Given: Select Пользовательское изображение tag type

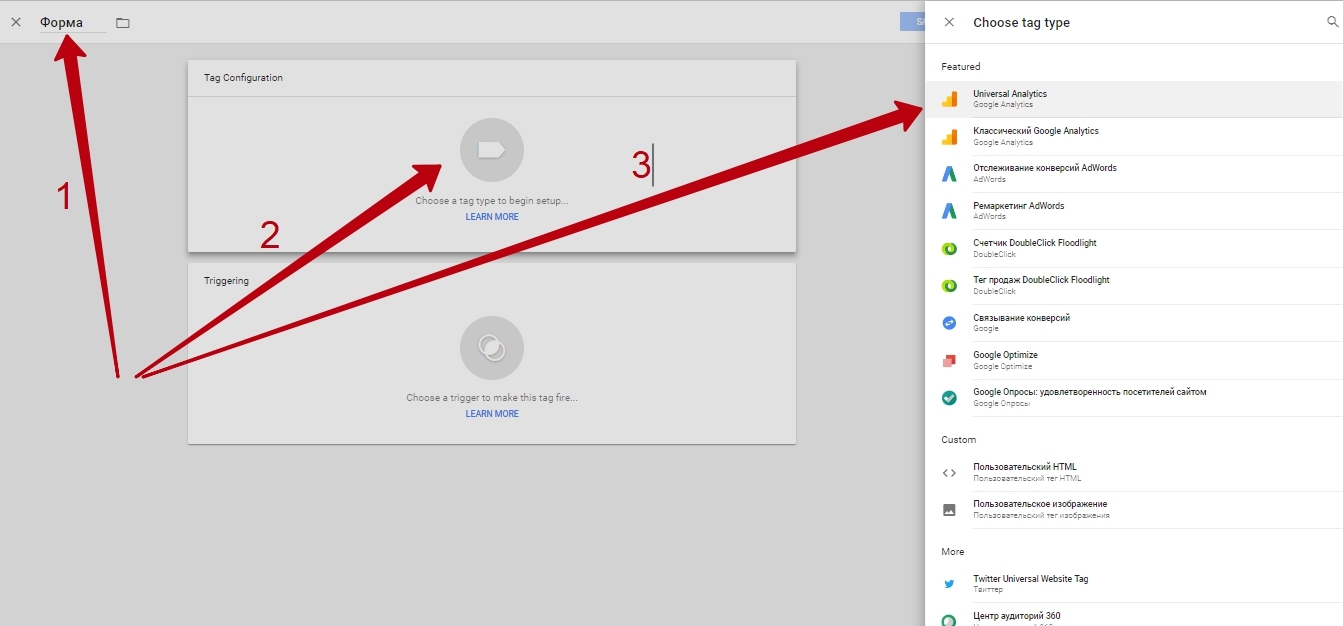Looking at the screenshot, I should coord(1134,509).
